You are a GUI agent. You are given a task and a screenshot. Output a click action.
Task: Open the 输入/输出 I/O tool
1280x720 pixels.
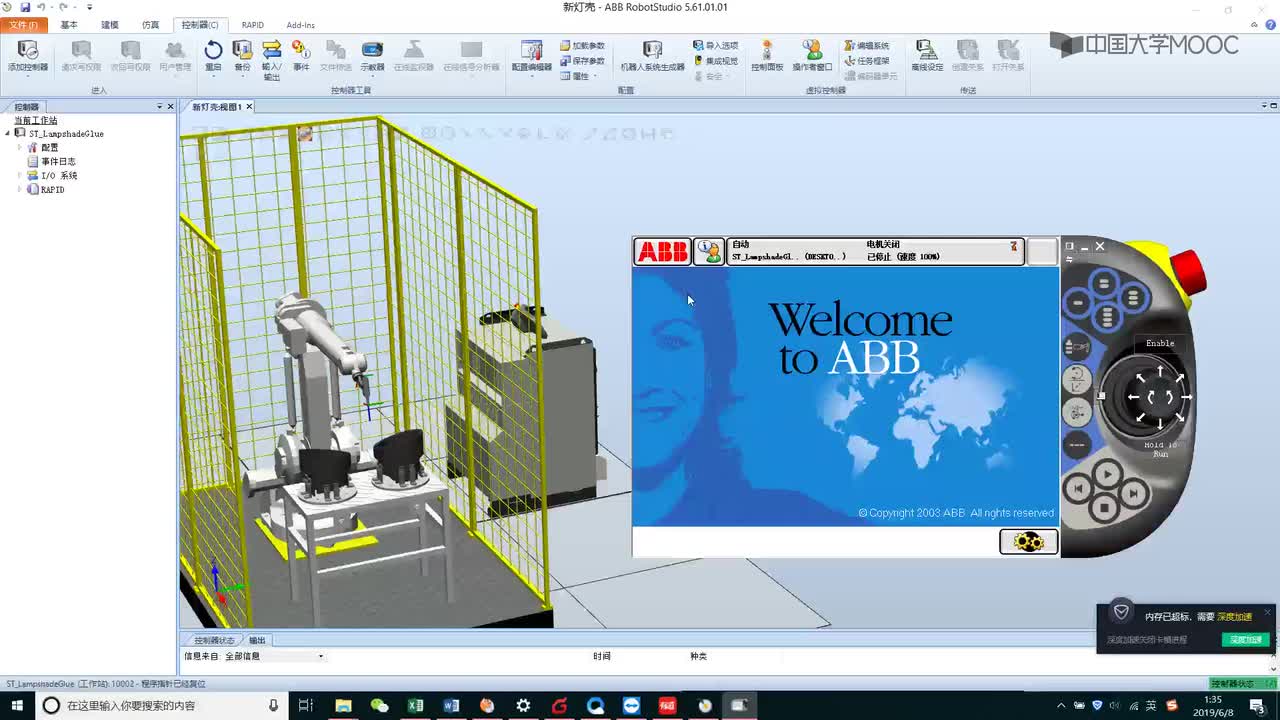tap(271, 59)
